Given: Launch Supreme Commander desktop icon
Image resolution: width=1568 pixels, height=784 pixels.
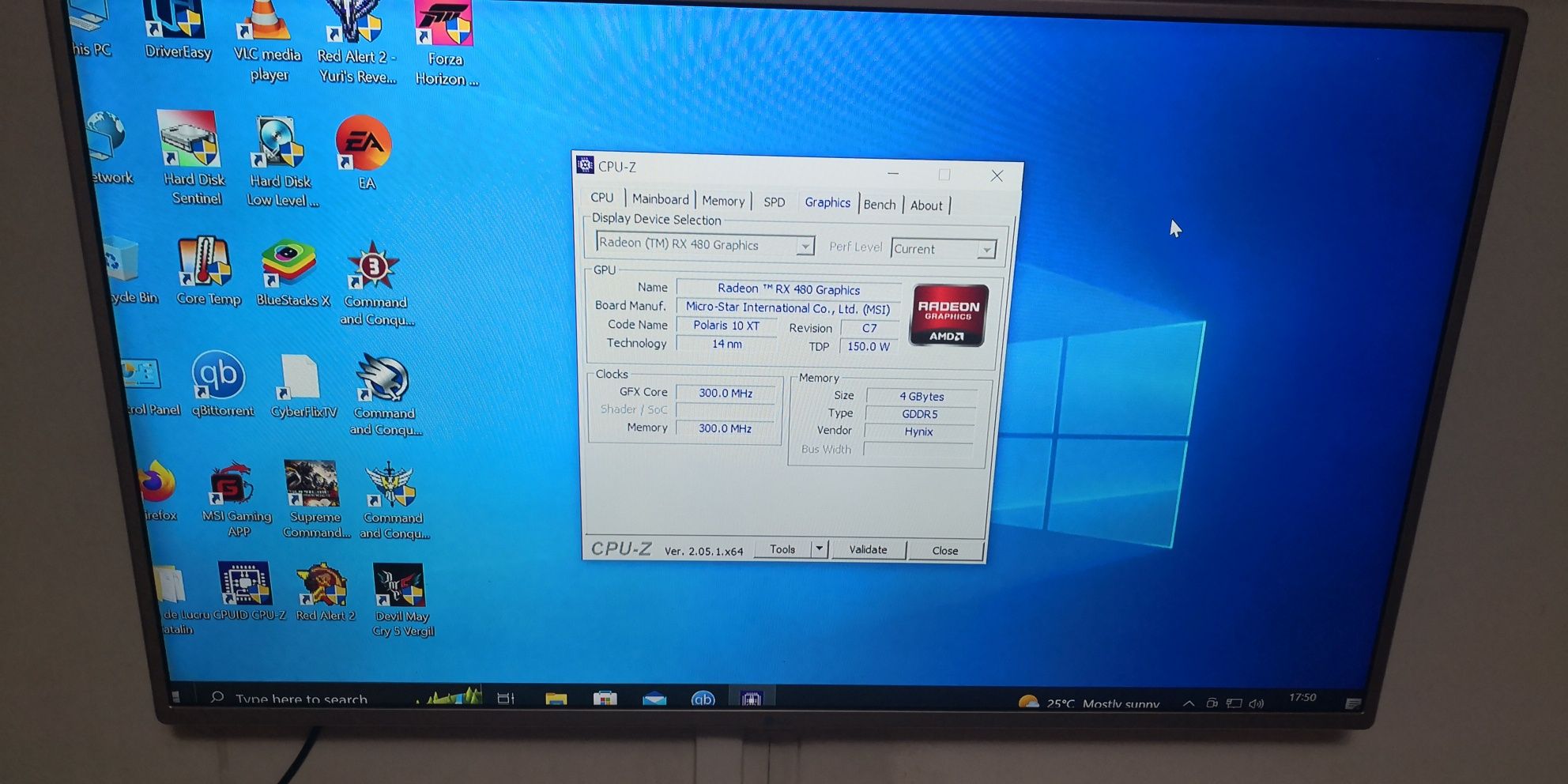Looking at the screenshot, I should pyautogui.click(x=315, y=499).
